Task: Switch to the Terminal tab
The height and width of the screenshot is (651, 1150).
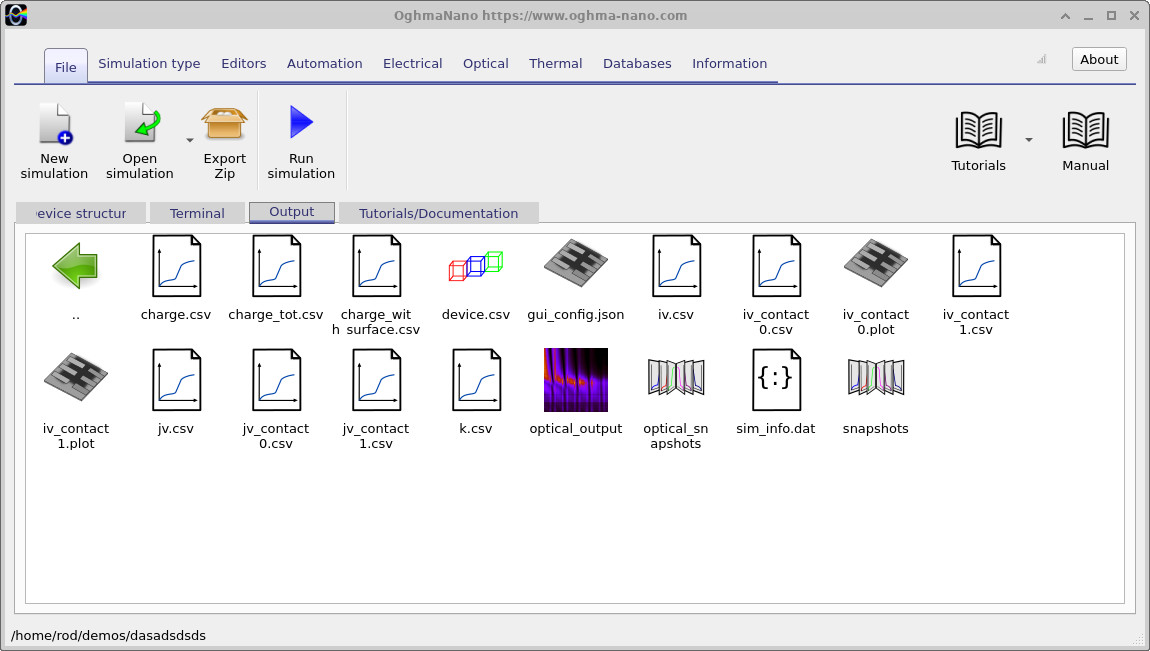Action: [x=197, y=213]
